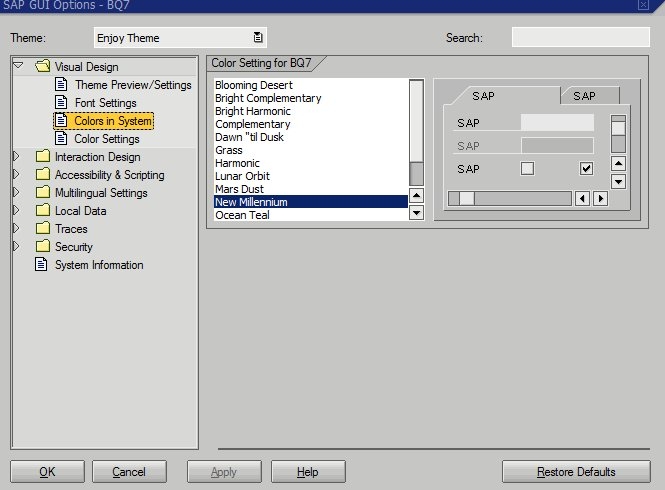Viewport: 665px width, 490px height.
Task: Select Grass color scheme
Action: coord(311,150)
